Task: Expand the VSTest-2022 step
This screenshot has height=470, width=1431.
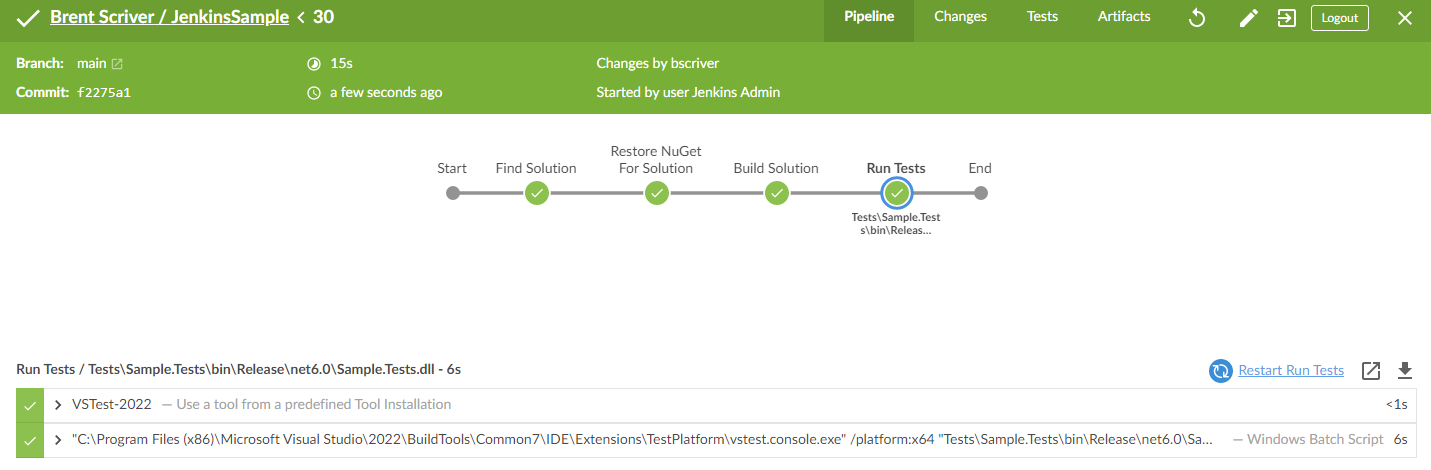Action: 58,405
